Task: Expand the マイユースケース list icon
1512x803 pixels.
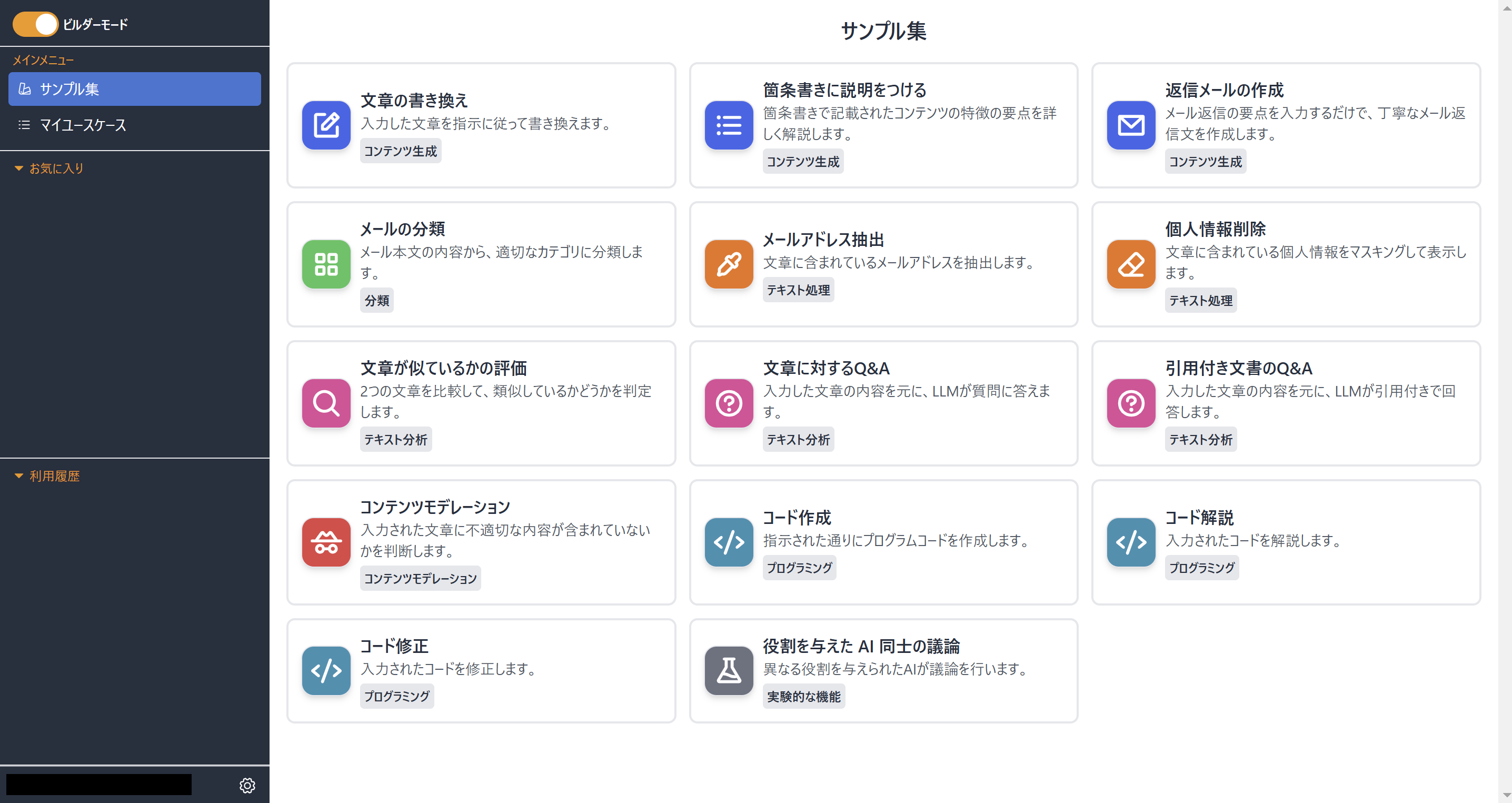Action: click(x=24, y=124)
